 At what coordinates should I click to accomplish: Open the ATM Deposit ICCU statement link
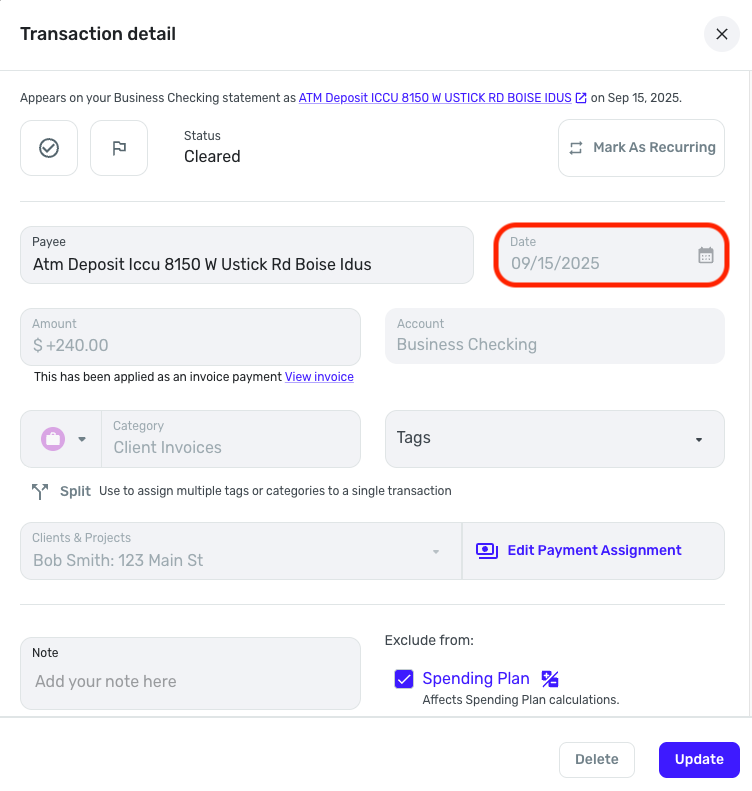[435, 98]
